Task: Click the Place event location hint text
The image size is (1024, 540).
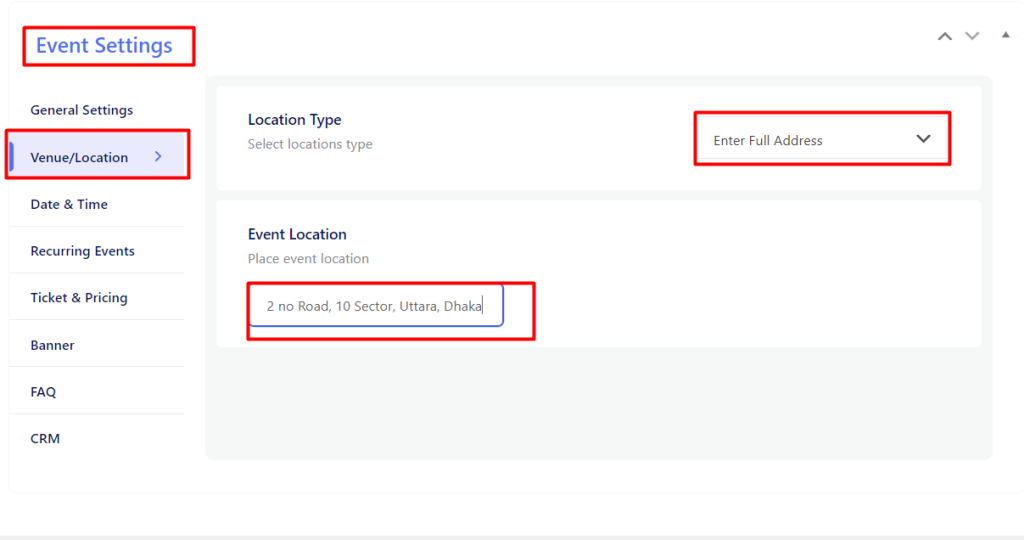Action: pos(308,259)
